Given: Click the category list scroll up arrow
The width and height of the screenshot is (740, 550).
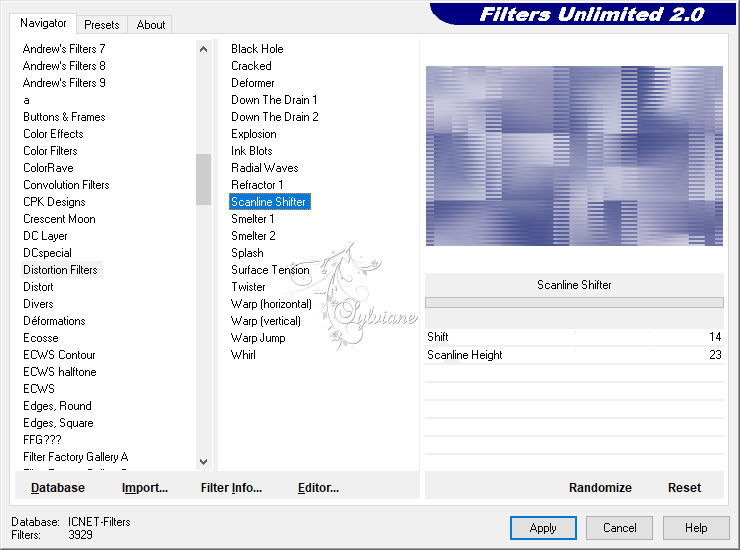Looking at the screenshot, I should click(x=203, y=49).
